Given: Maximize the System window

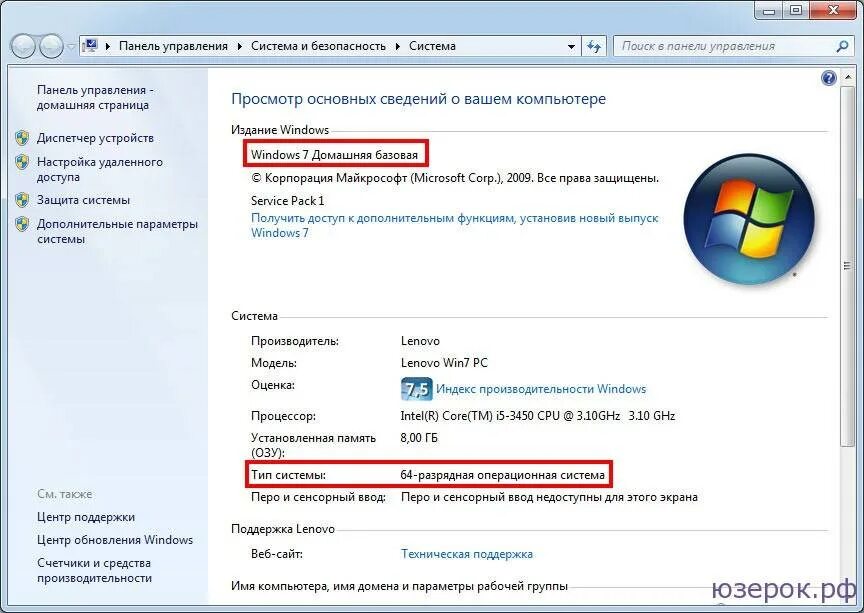Looking at the screenshot, I should [797, 10].
